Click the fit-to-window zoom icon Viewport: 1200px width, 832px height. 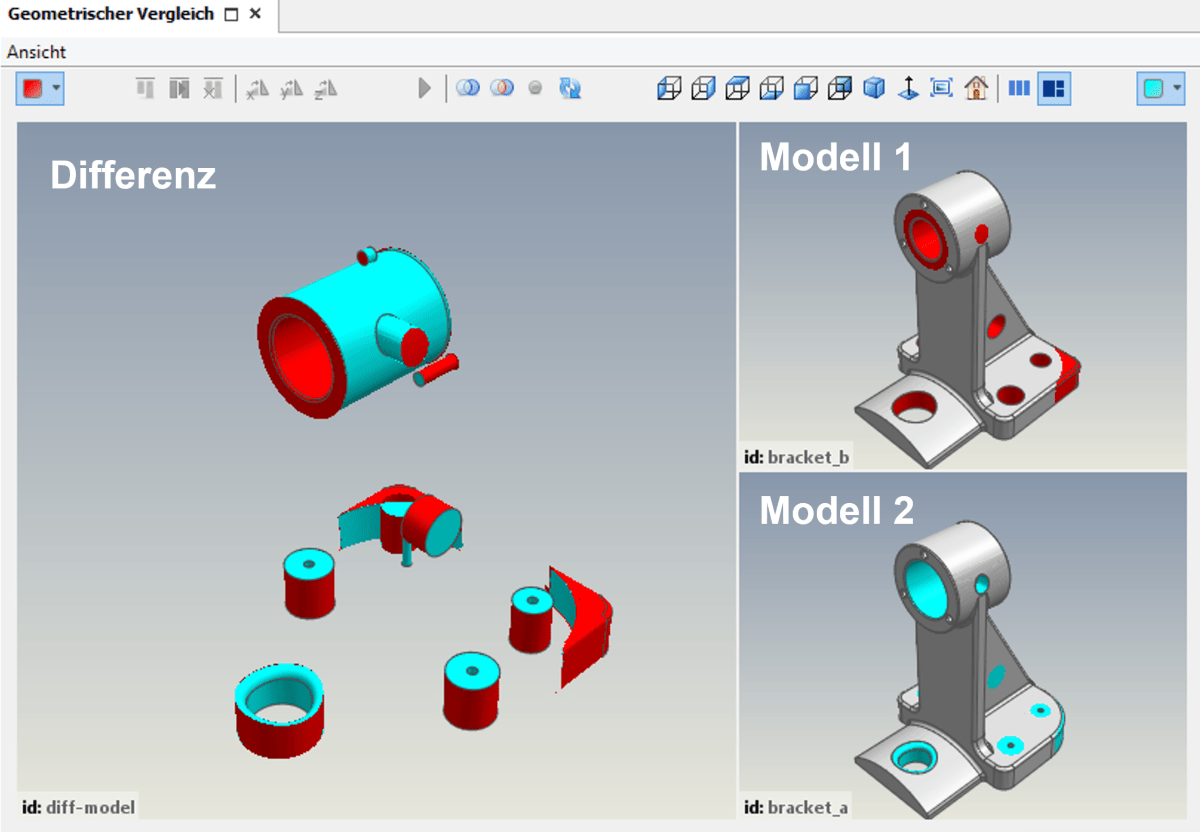pyautogui.click(x=941, y=88)
